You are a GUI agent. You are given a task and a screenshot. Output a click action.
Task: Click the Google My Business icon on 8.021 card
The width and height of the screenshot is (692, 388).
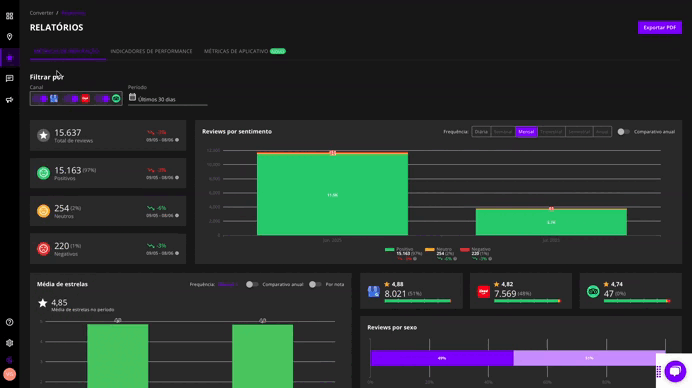click(373, 291)
